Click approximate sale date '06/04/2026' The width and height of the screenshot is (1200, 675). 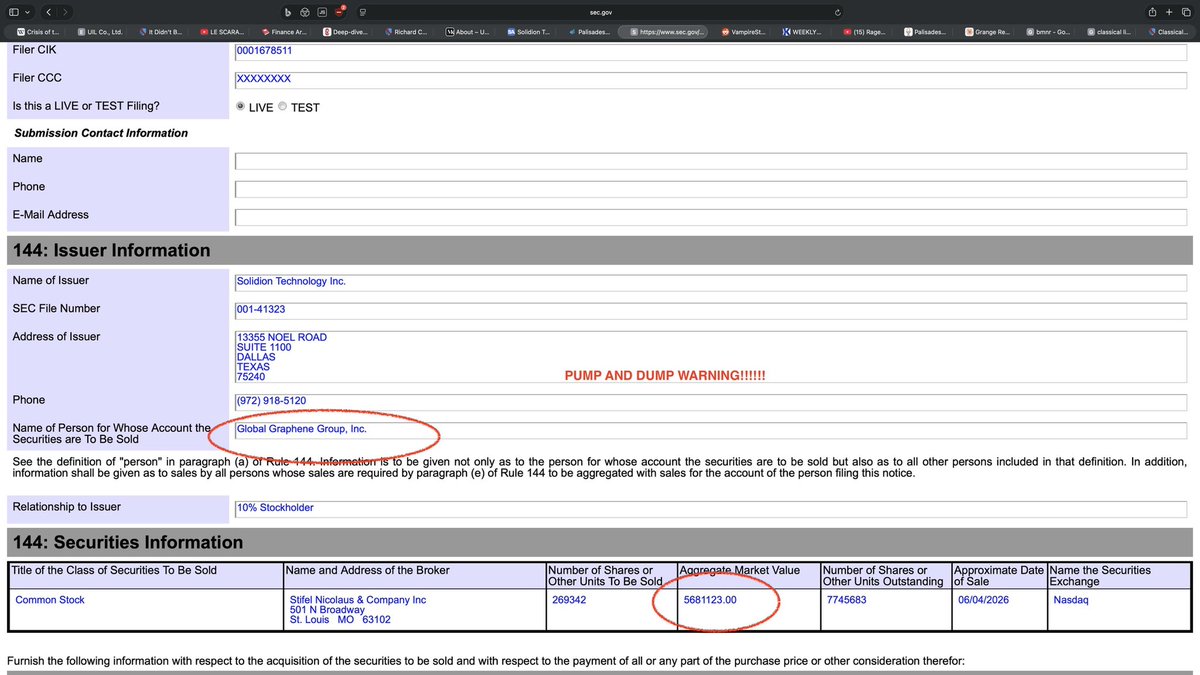pyautogui.click(x=985, y=600)
